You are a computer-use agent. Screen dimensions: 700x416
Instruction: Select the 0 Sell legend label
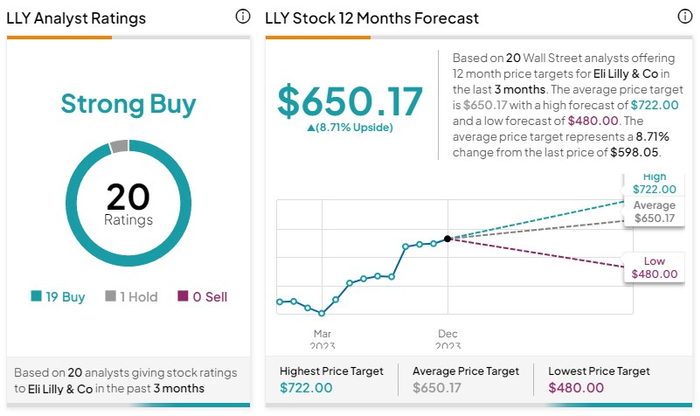(208, 296)
